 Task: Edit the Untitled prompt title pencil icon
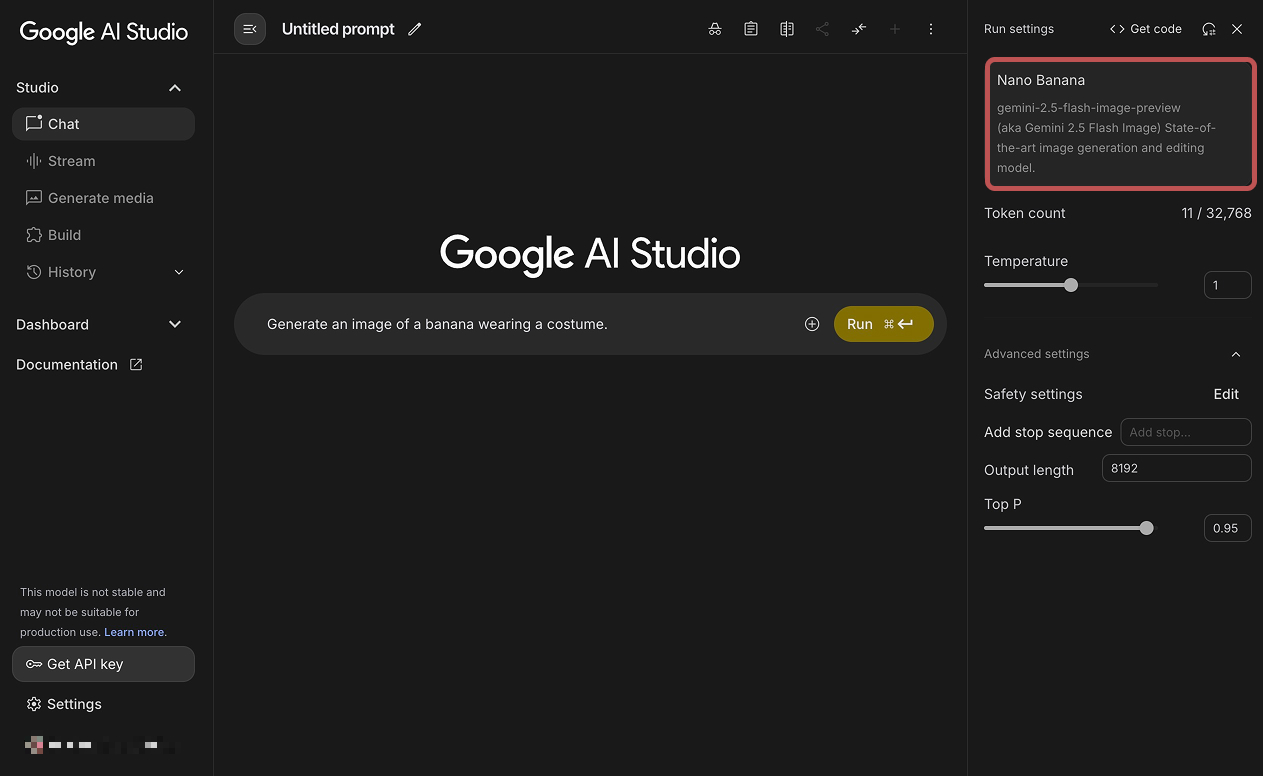point(415,29)
